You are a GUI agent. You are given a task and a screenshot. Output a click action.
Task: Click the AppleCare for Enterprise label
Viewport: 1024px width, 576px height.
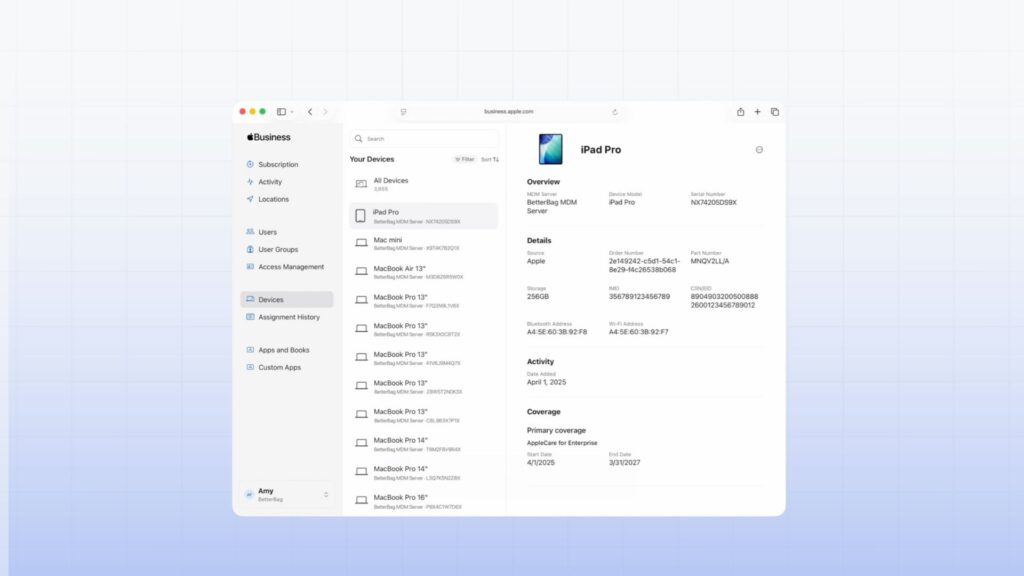[x=562, y=443]
